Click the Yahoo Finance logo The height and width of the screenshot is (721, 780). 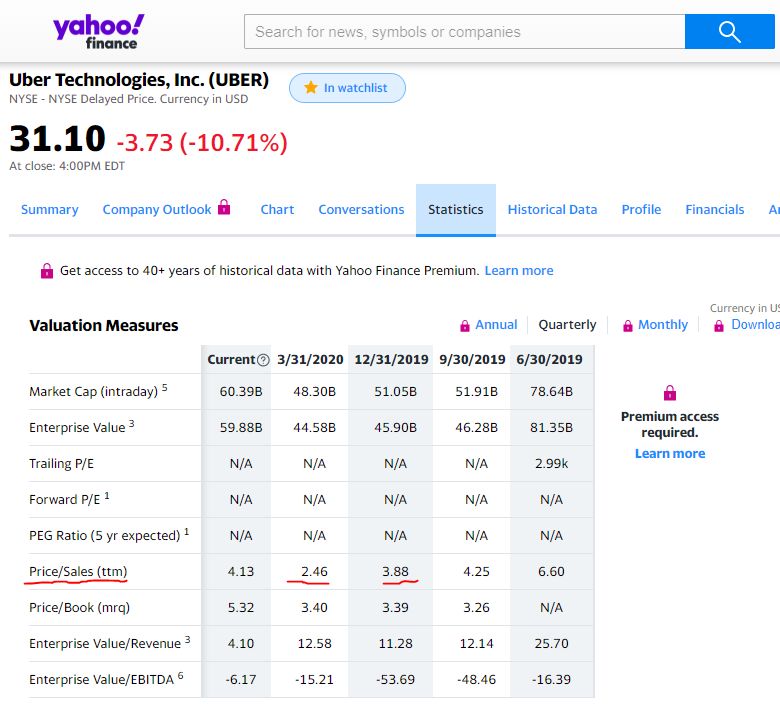point(98,31)
